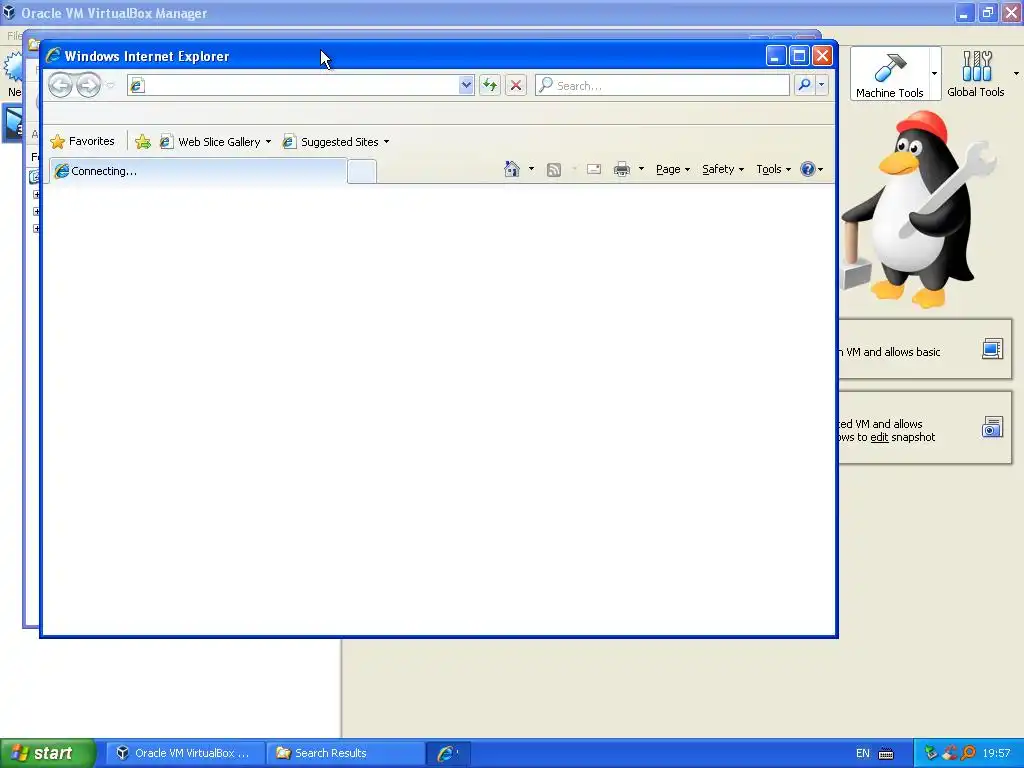Expand the Machine Tools dropdown arrow
Viewport: 1024px width, 768px height.
click(x=935, y=73)
